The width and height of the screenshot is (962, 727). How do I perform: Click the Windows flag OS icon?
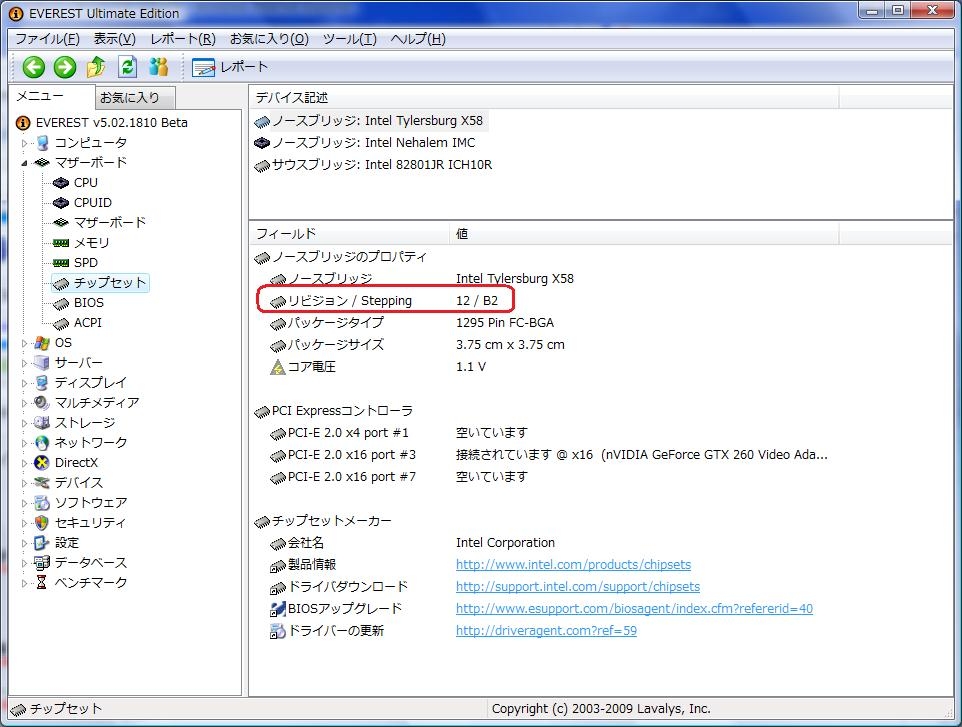pyautogui.click(x=41, y=343)
